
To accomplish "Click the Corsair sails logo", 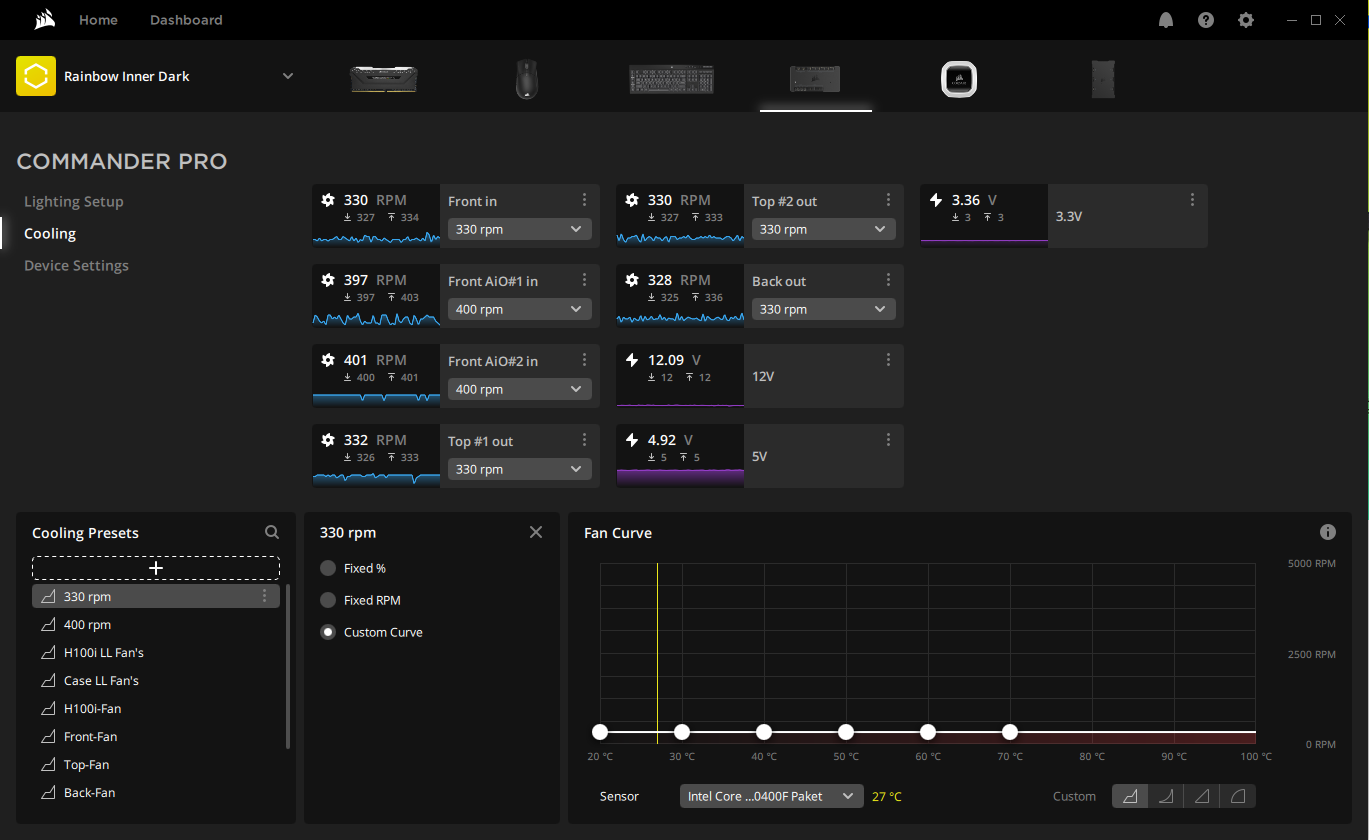I will 43,20.
